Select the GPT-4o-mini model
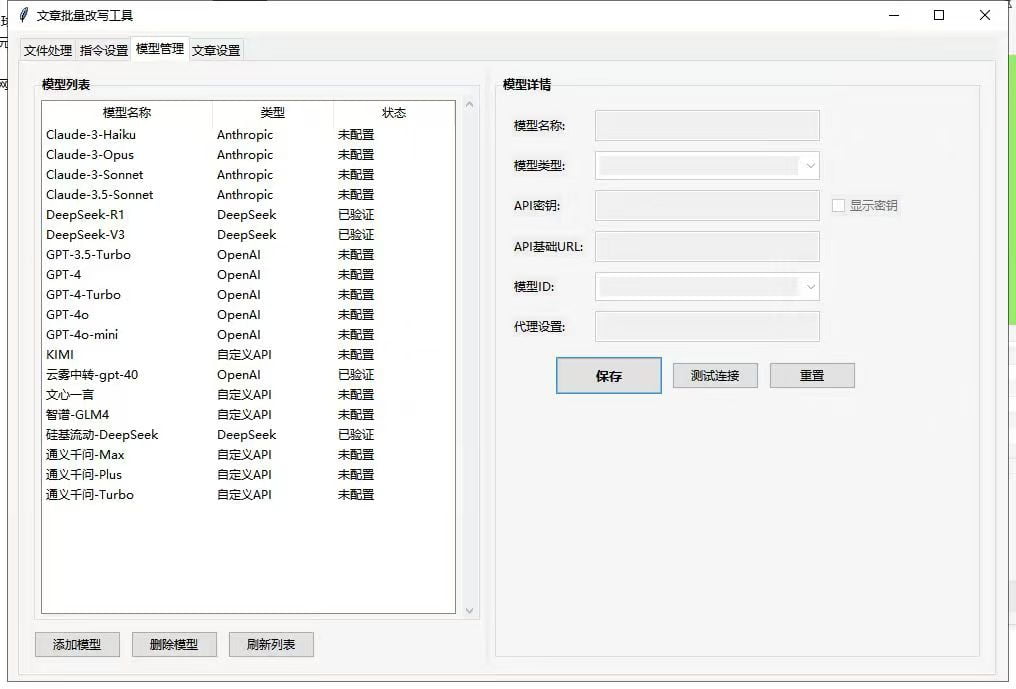 [x=248, y=335]
